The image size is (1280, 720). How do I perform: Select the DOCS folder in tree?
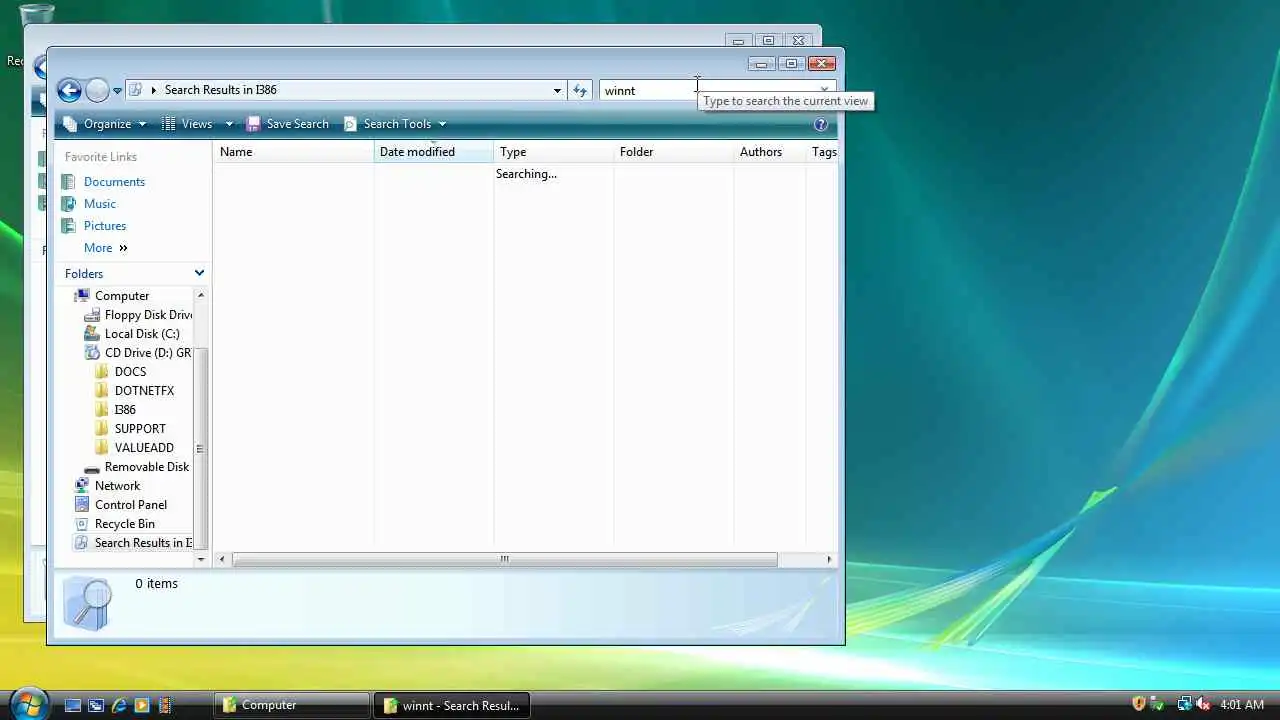click(x=130, y=372)
